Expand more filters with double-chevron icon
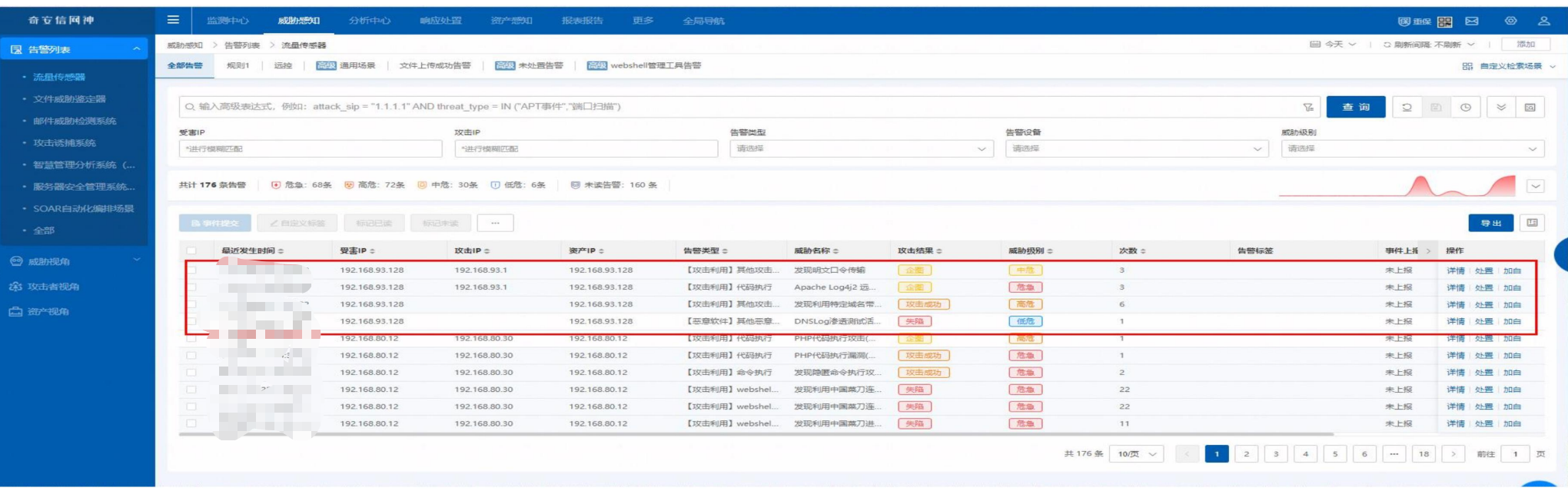This screenshot has height=491, width=1568. coord(1501,107)
